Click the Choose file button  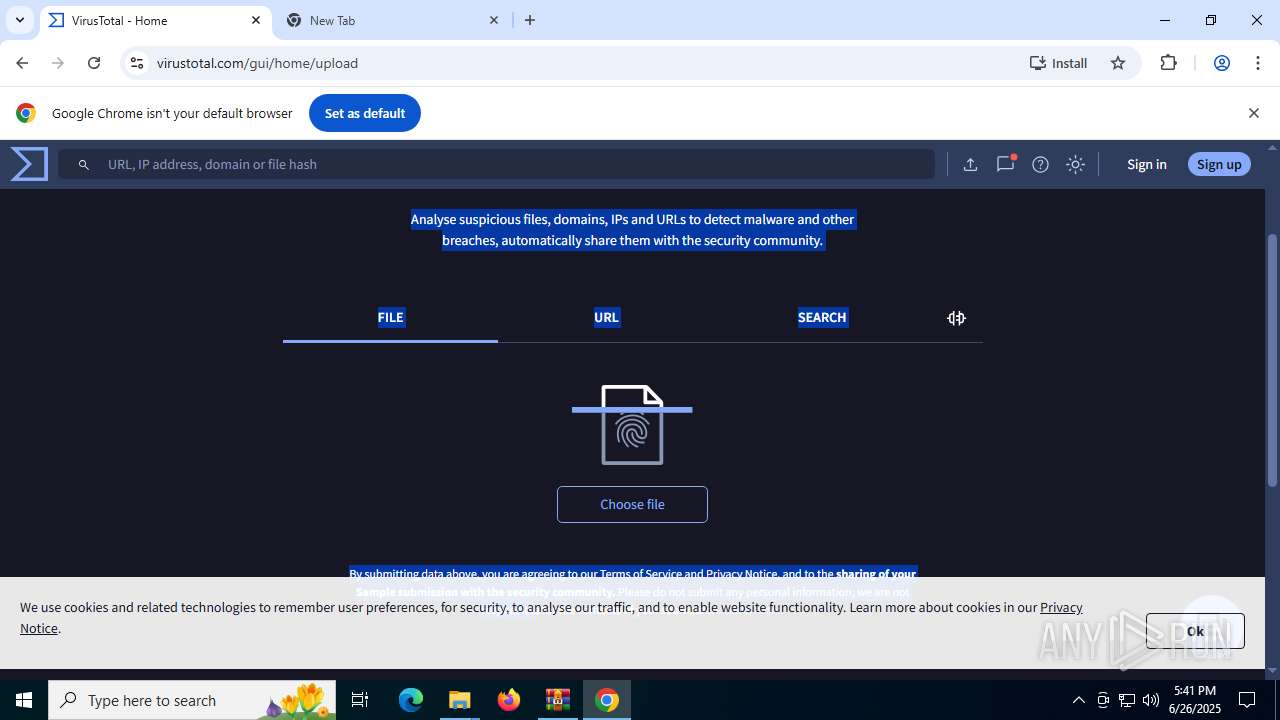point(632,504)
